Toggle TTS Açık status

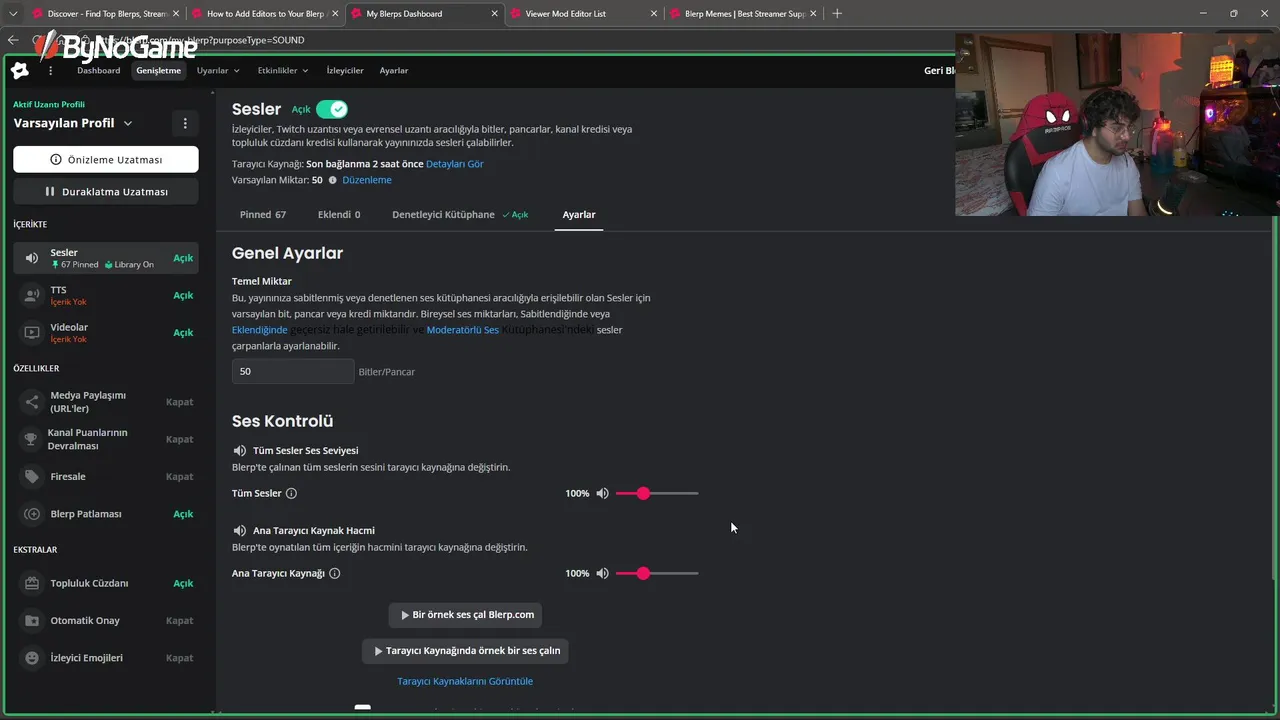[183, 295]
